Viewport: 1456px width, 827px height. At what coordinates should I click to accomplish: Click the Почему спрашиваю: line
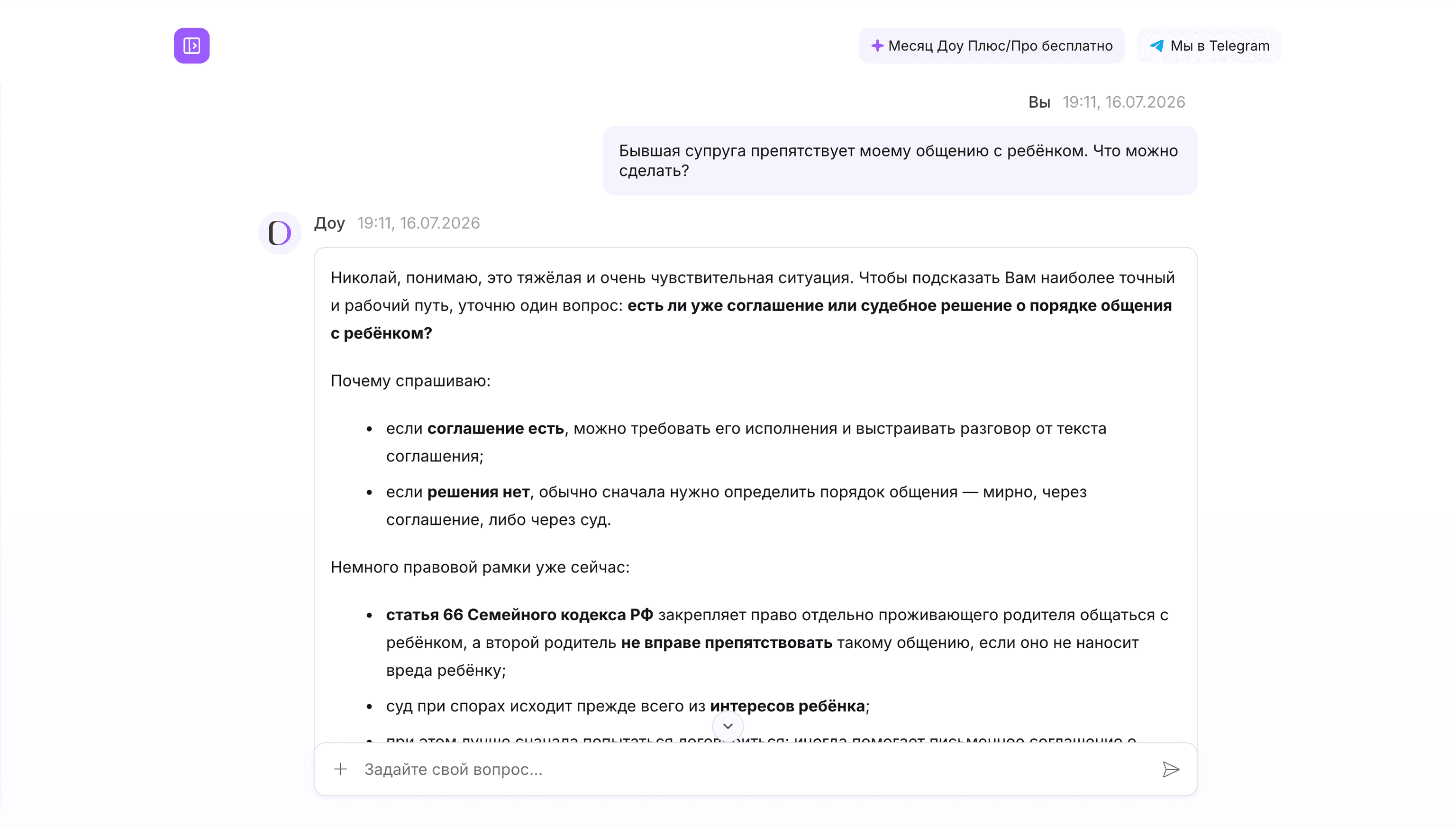coord(410,381)
